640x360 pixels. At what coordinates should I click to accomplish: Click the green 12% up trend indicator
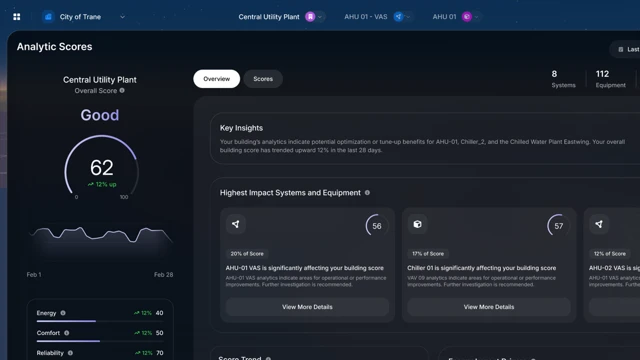pos(102,184)
